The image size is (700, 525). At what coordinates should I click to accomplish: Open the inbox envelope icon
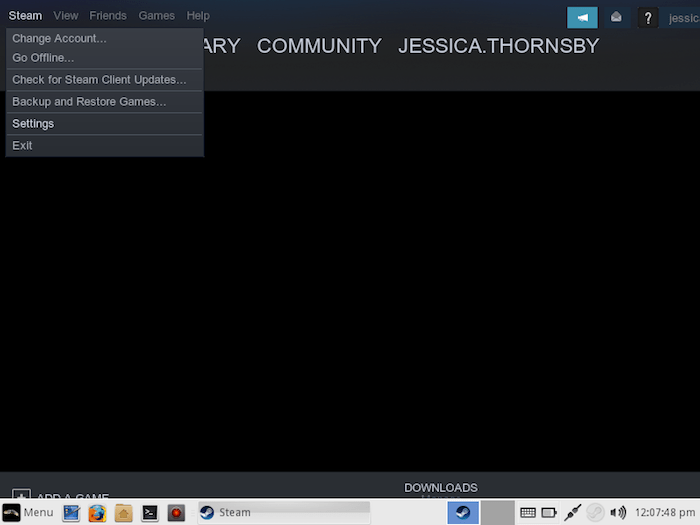[x=616, y=17]
